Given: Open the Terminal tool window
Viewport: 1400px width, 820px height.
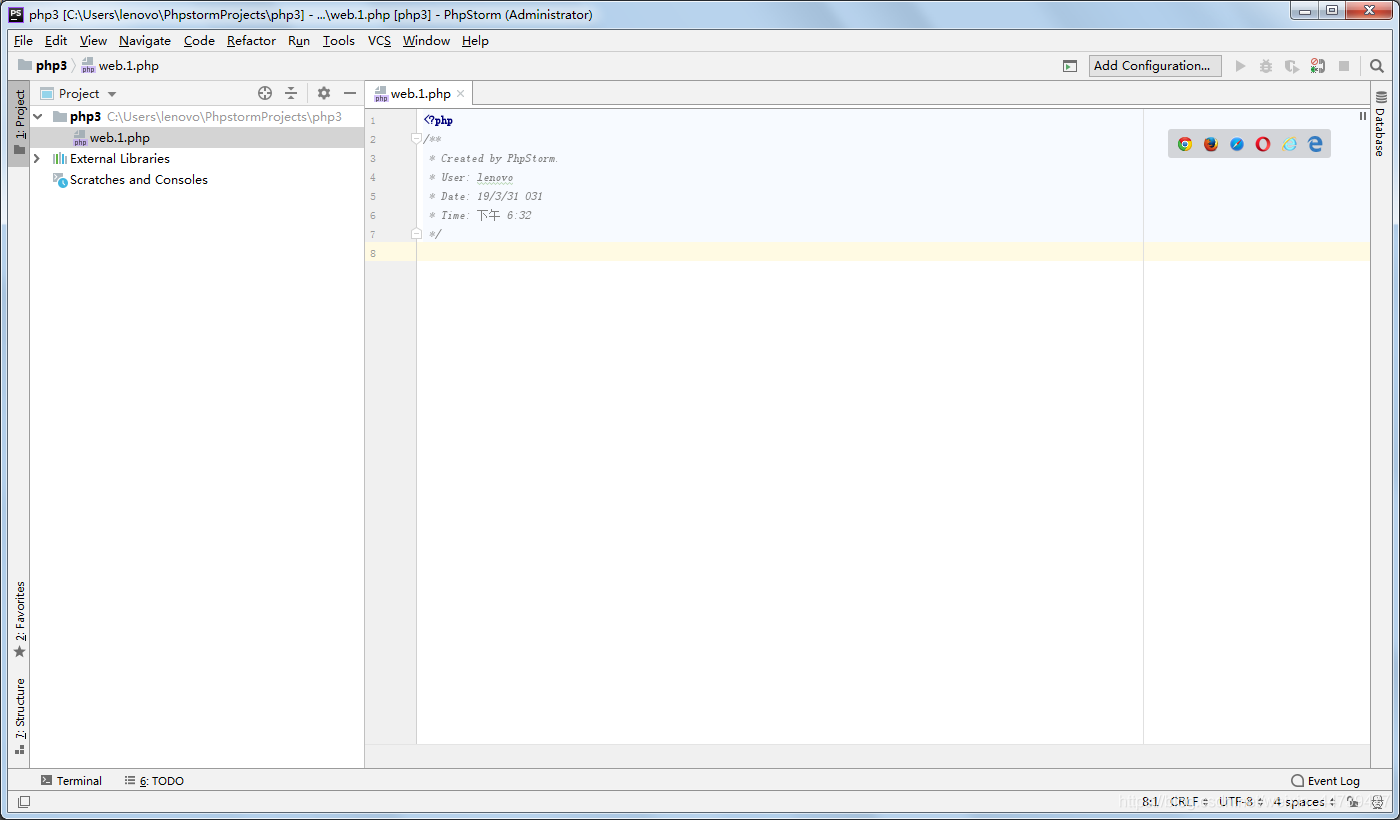Looking at the screenshot, I should coord(71,781).
